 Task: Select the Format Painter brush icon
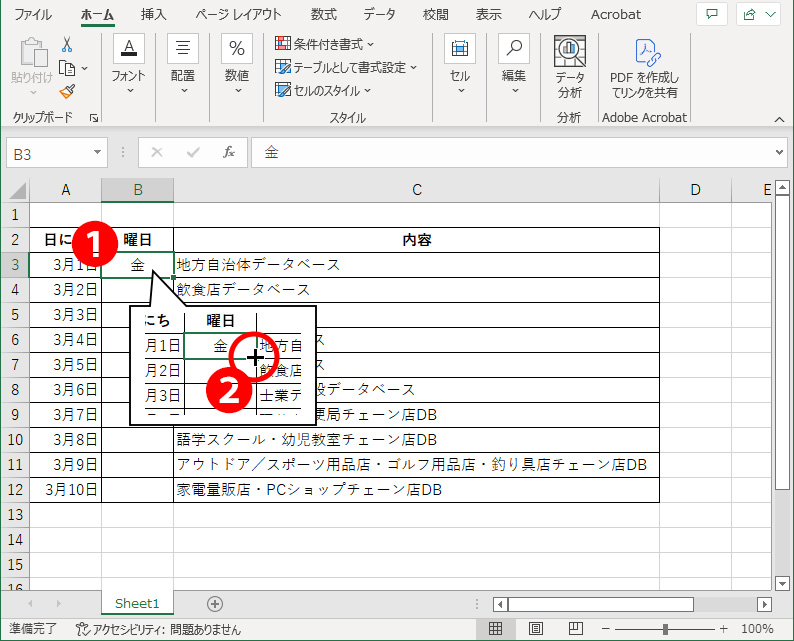pos(67,91)
